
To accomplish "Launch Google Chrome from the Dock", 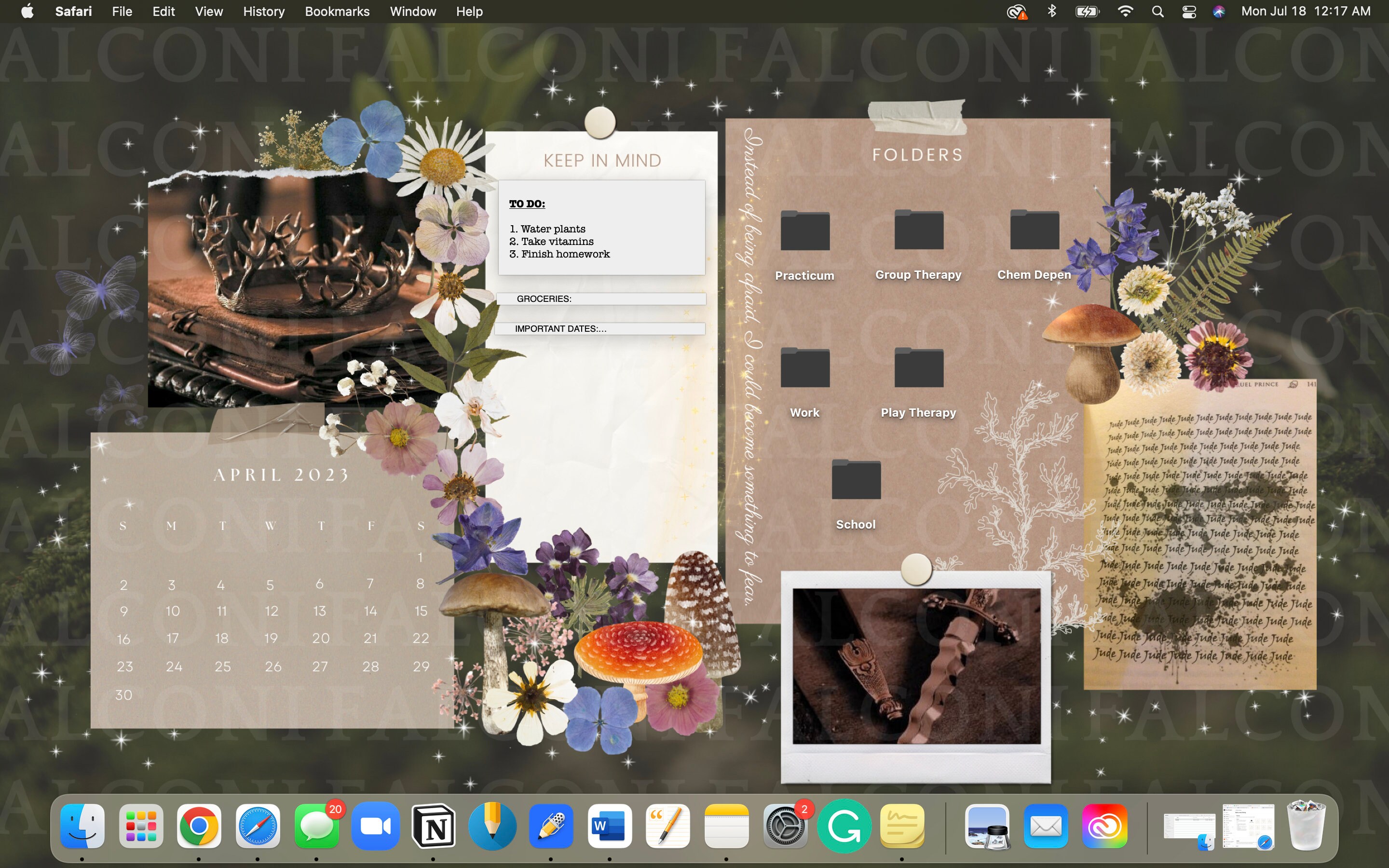I will pyautogui.click(x=199, y=826).
